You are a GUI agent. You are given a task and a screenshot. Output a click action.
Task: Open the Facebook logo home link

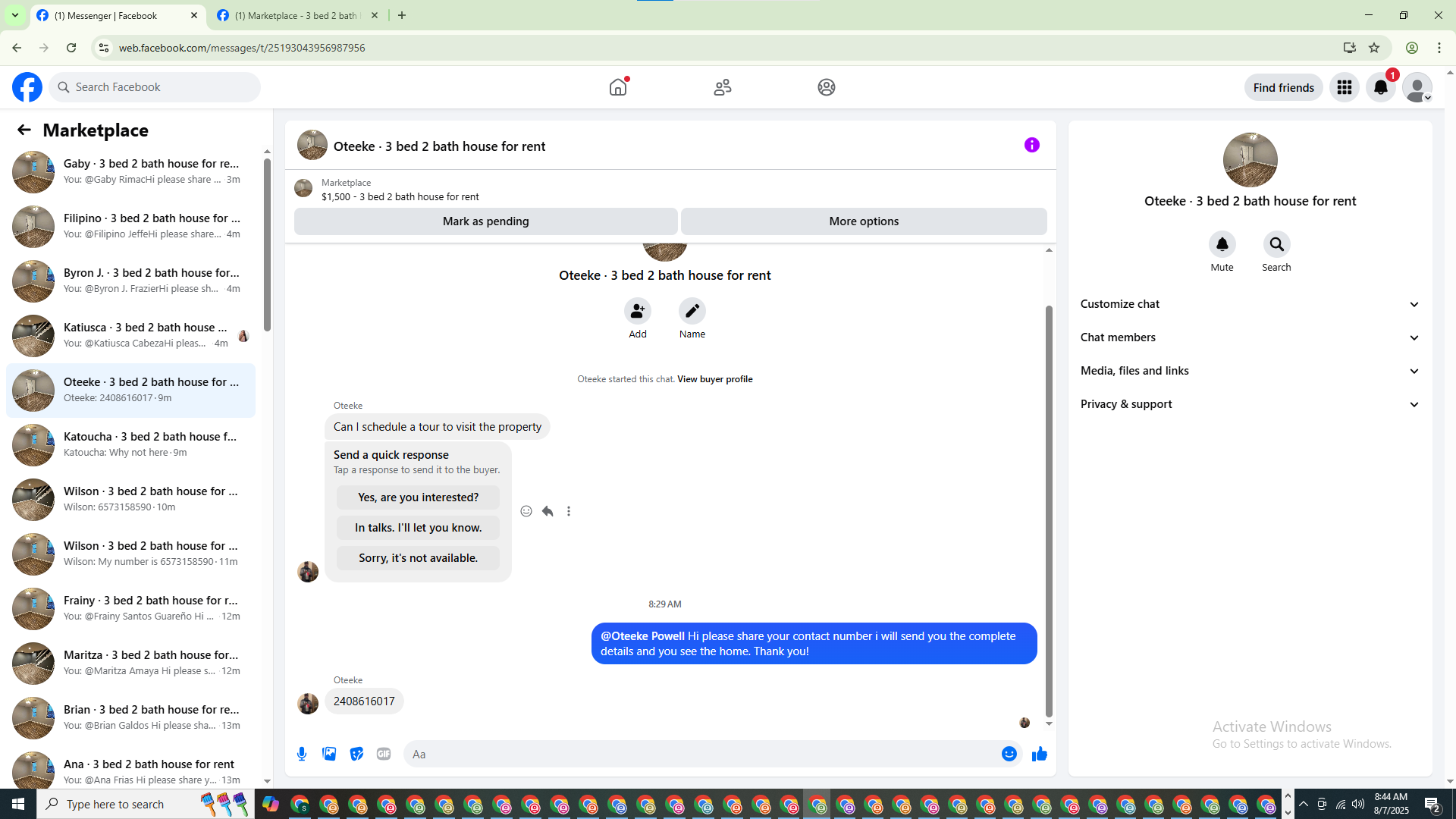pyautogui.click(x=27, y=87)
